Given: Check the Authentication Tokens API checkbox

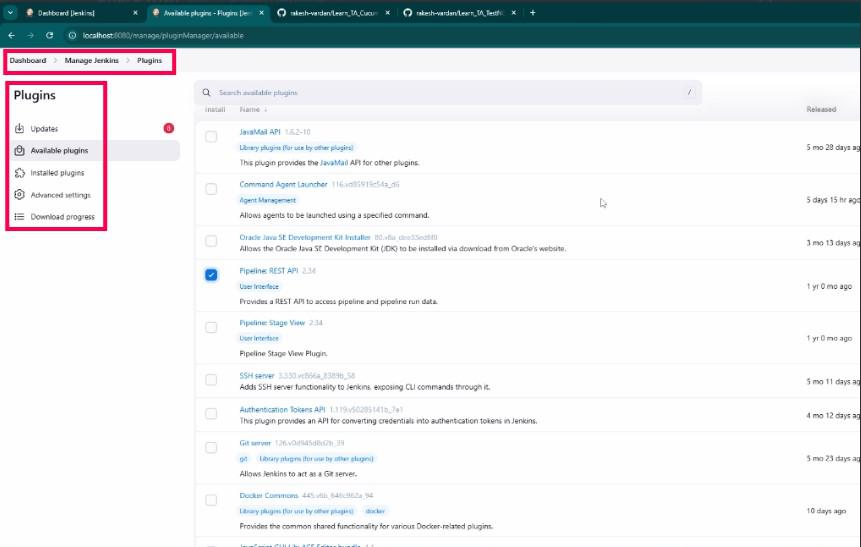Looking at the screenshot, I should pyautogui.click(x=211, y=414).
